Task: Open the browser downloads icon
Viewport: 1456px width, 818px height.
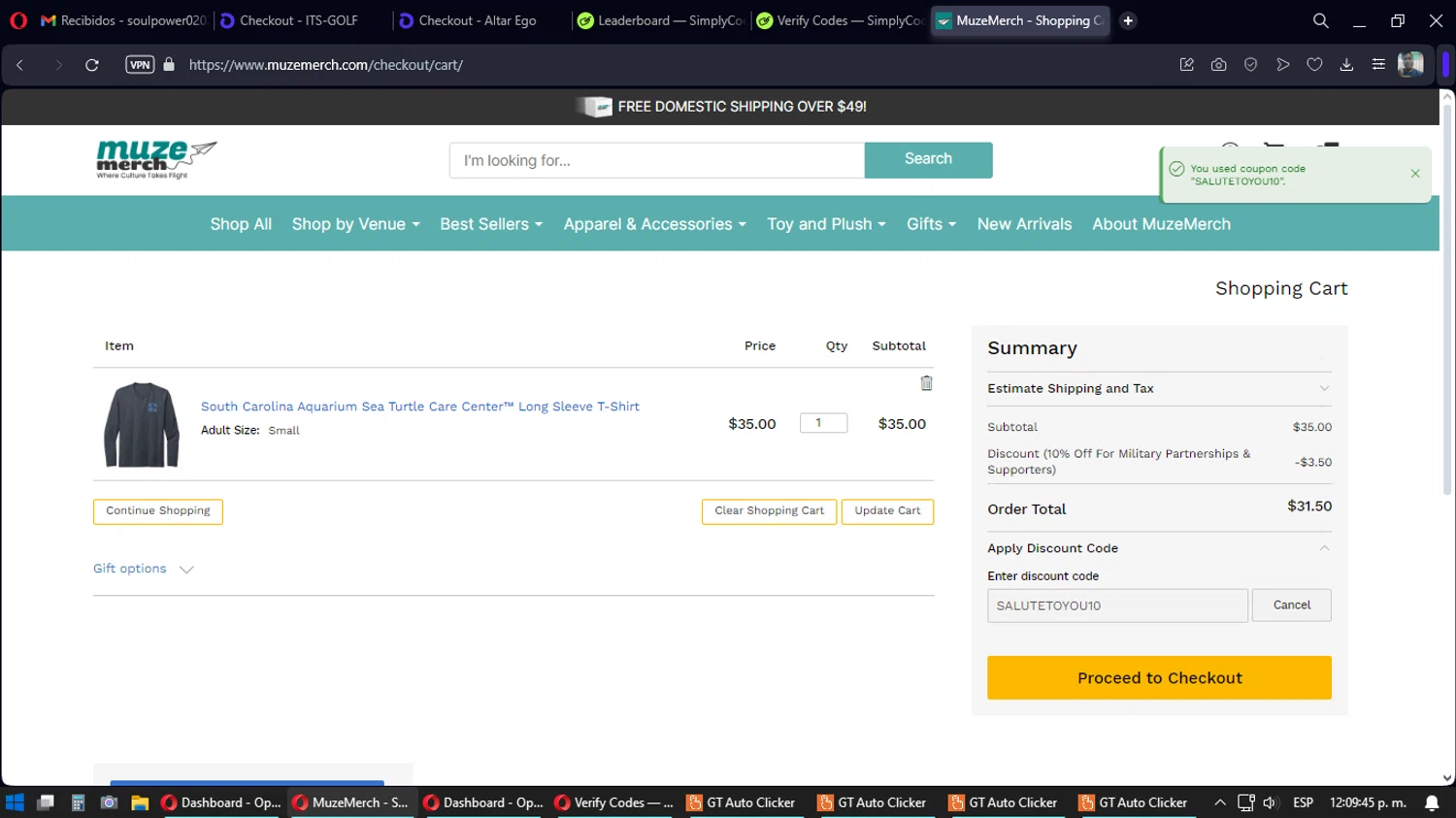Action: point(1346,65)
